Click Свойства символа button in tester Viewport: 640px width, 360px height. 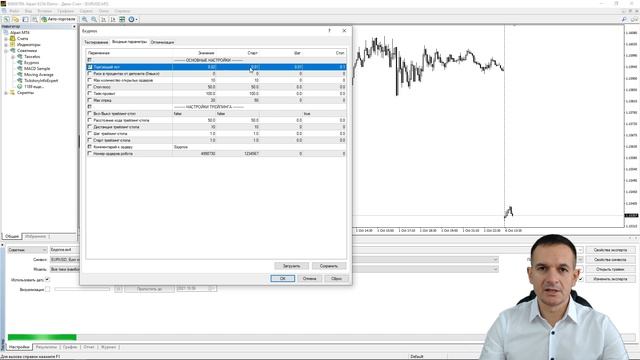coord(610,260)
